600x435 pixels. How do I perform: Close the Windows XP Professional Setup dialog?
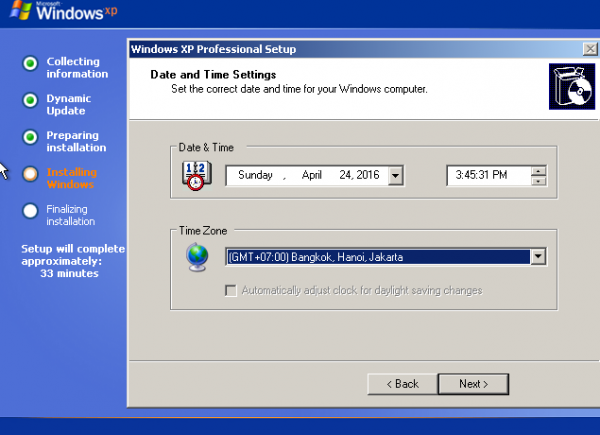(x=590, y=49)
